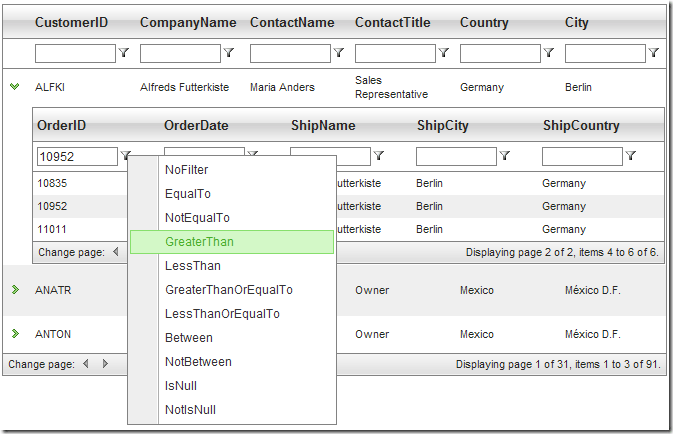Click the City column filter icon
The image size is (673, 434).
(x=654, y=53)
